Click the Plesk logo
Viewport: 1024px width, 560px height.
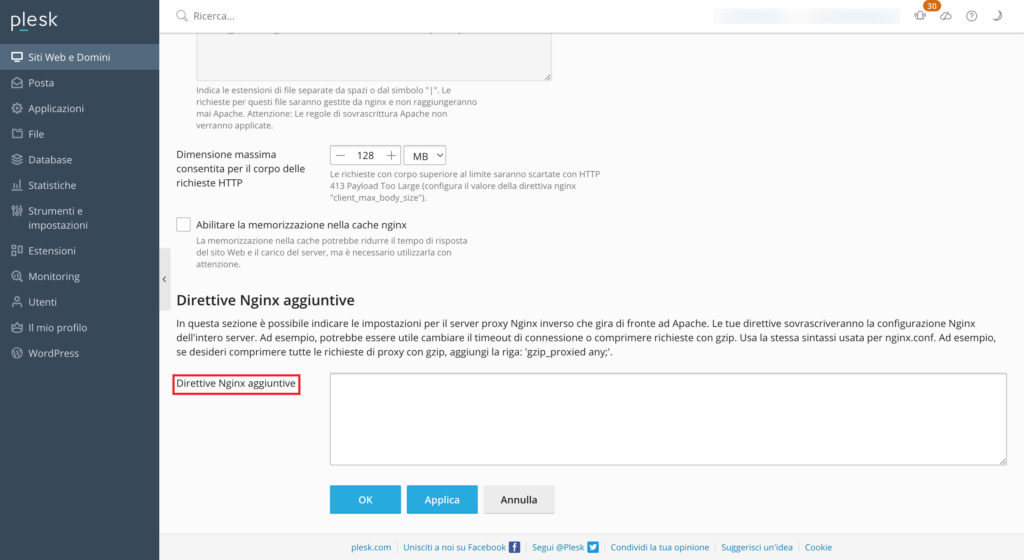coord(34,21)
